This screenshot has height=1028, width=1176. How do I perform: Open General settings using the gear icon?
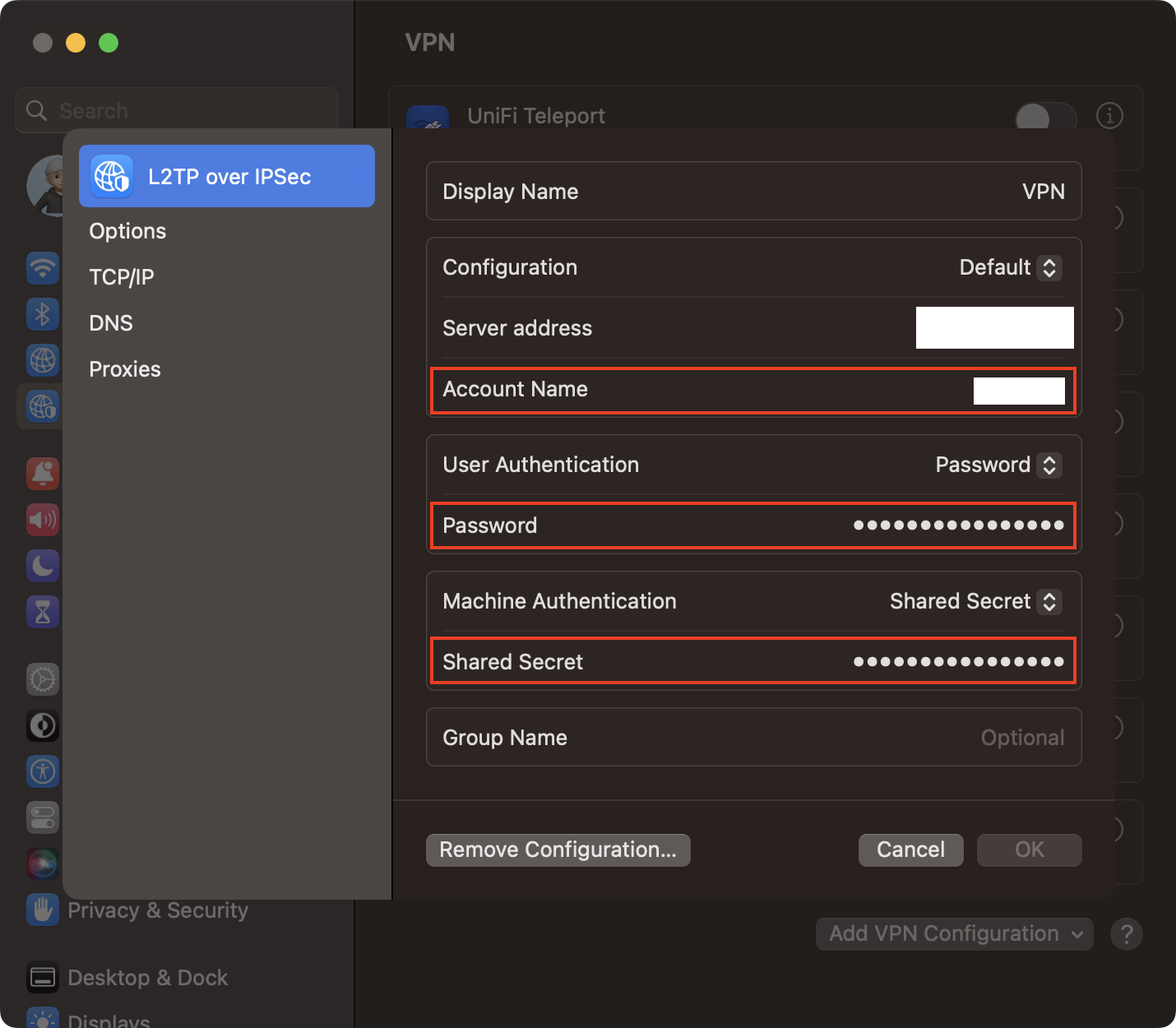pos(42,679)
